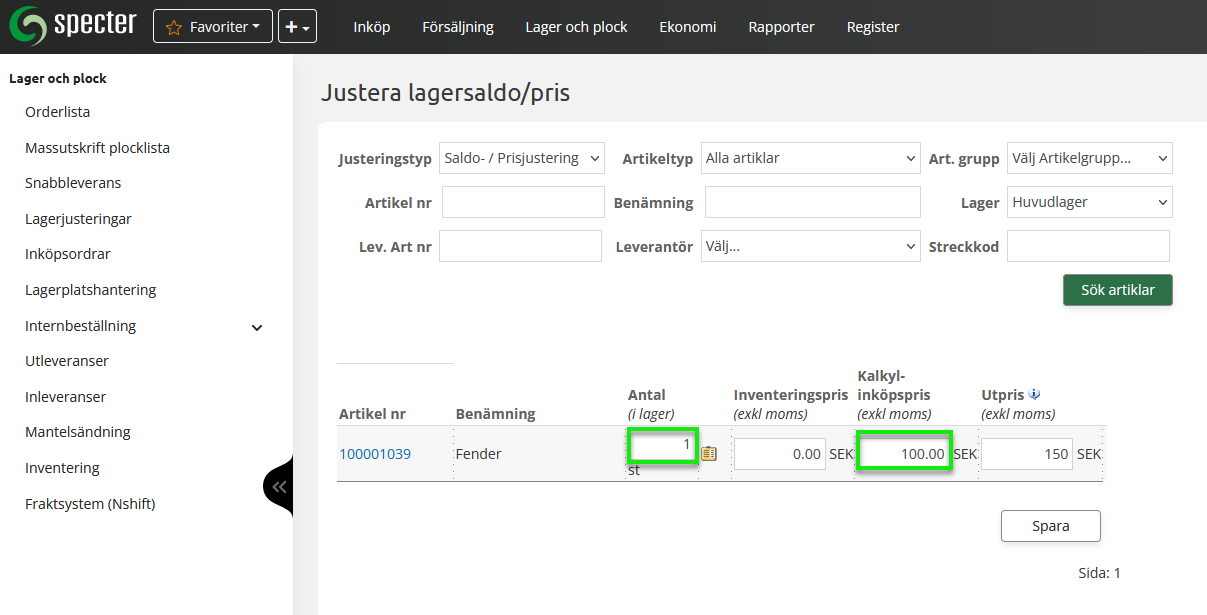This screenshot has width=1207, height=615.
Task: Open article link 100001039
Action: click(375, 454)
